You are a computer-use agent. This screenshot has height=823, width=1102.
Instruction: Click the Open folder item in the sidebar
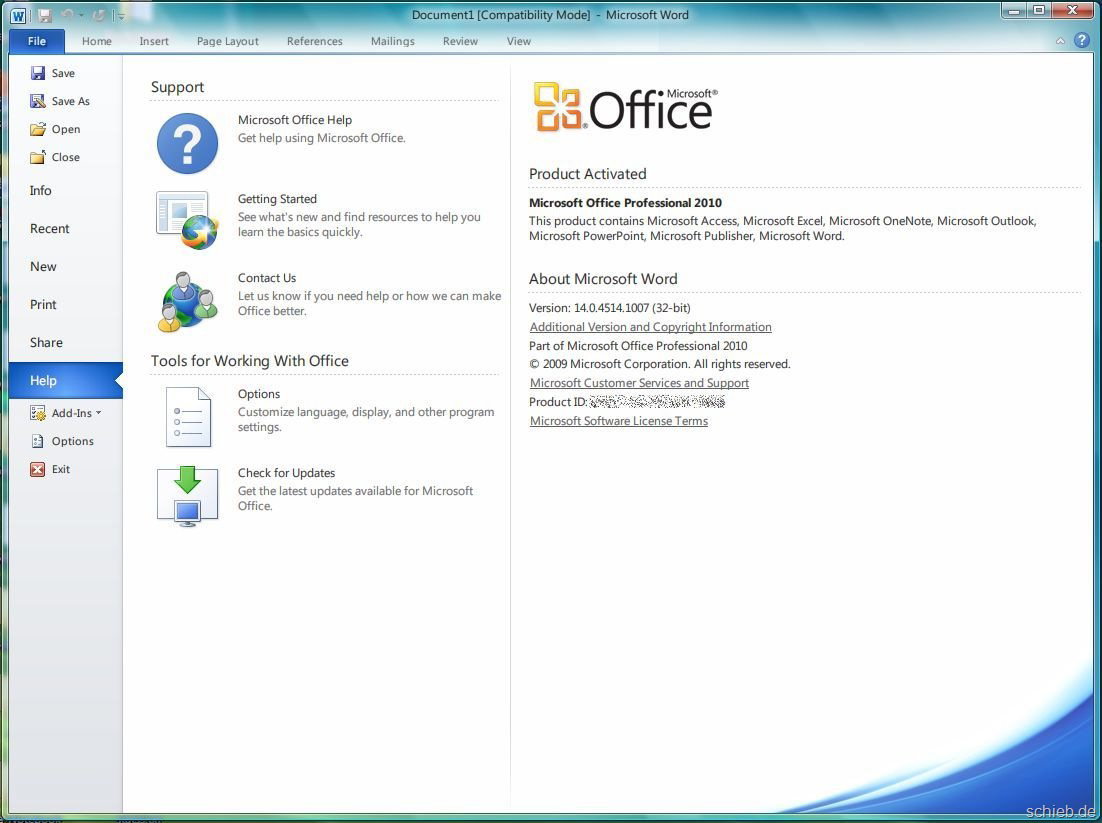tap(55, 129)
